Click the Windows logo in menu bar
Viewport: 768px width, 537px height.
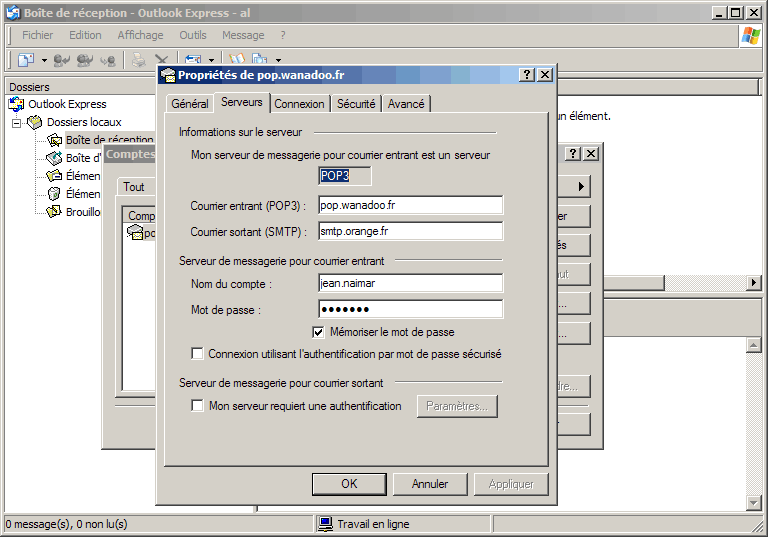click(x=749, y=36)
